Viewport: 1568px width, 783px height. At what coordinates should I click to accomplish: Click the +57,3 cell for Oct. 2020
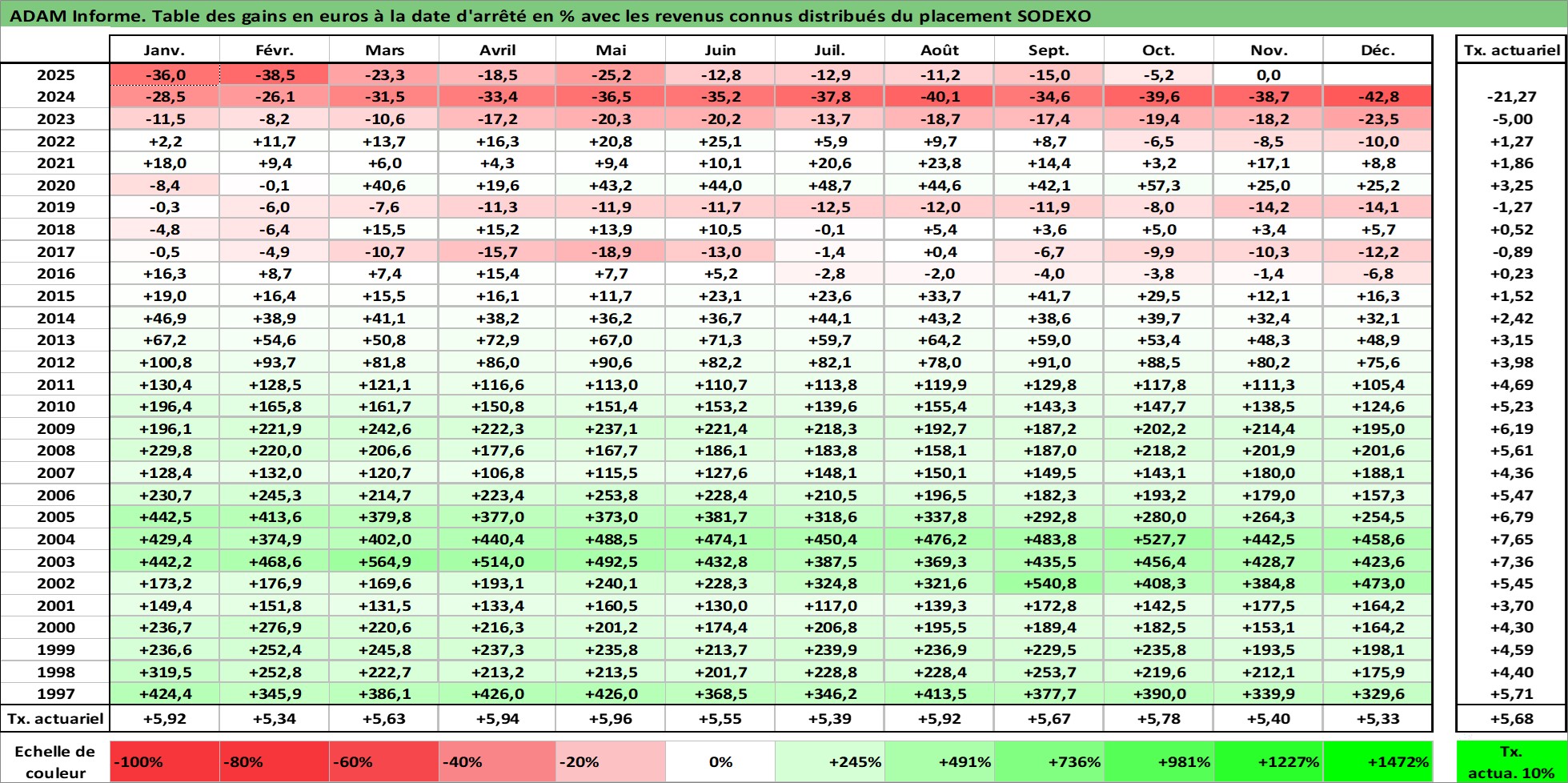click(x=1159, y=185)
